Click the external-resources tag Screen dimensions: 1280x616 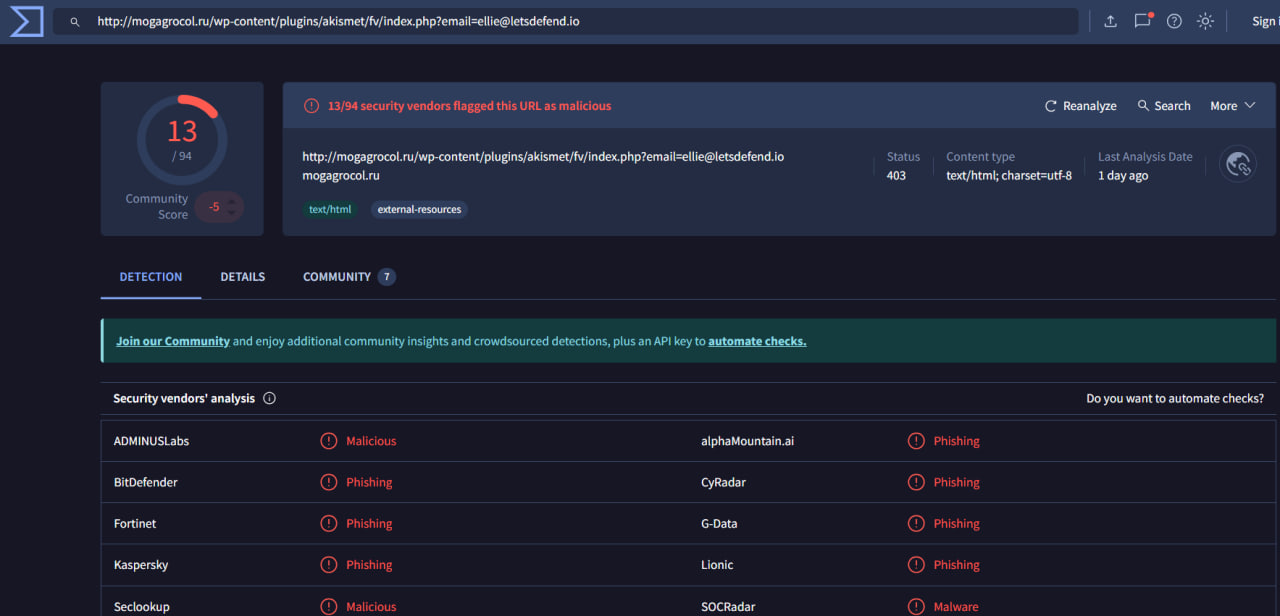pos(419,210)
